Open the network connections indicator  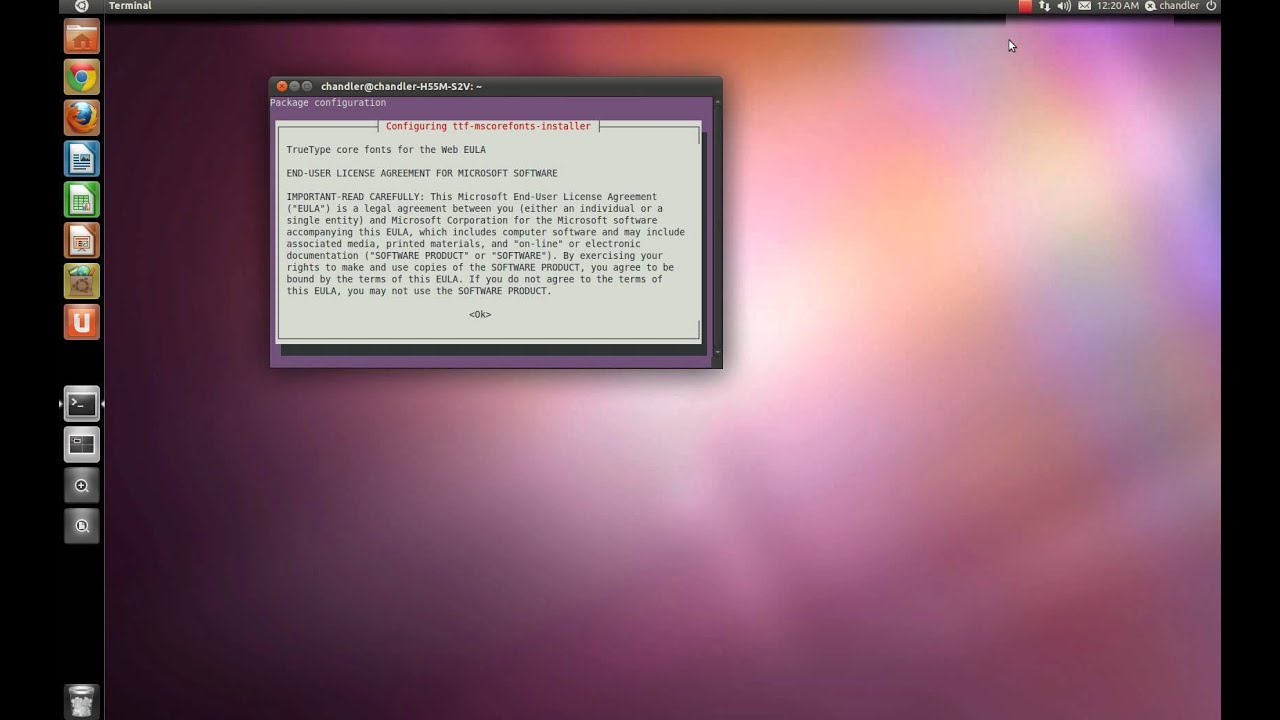point(1044,6)
